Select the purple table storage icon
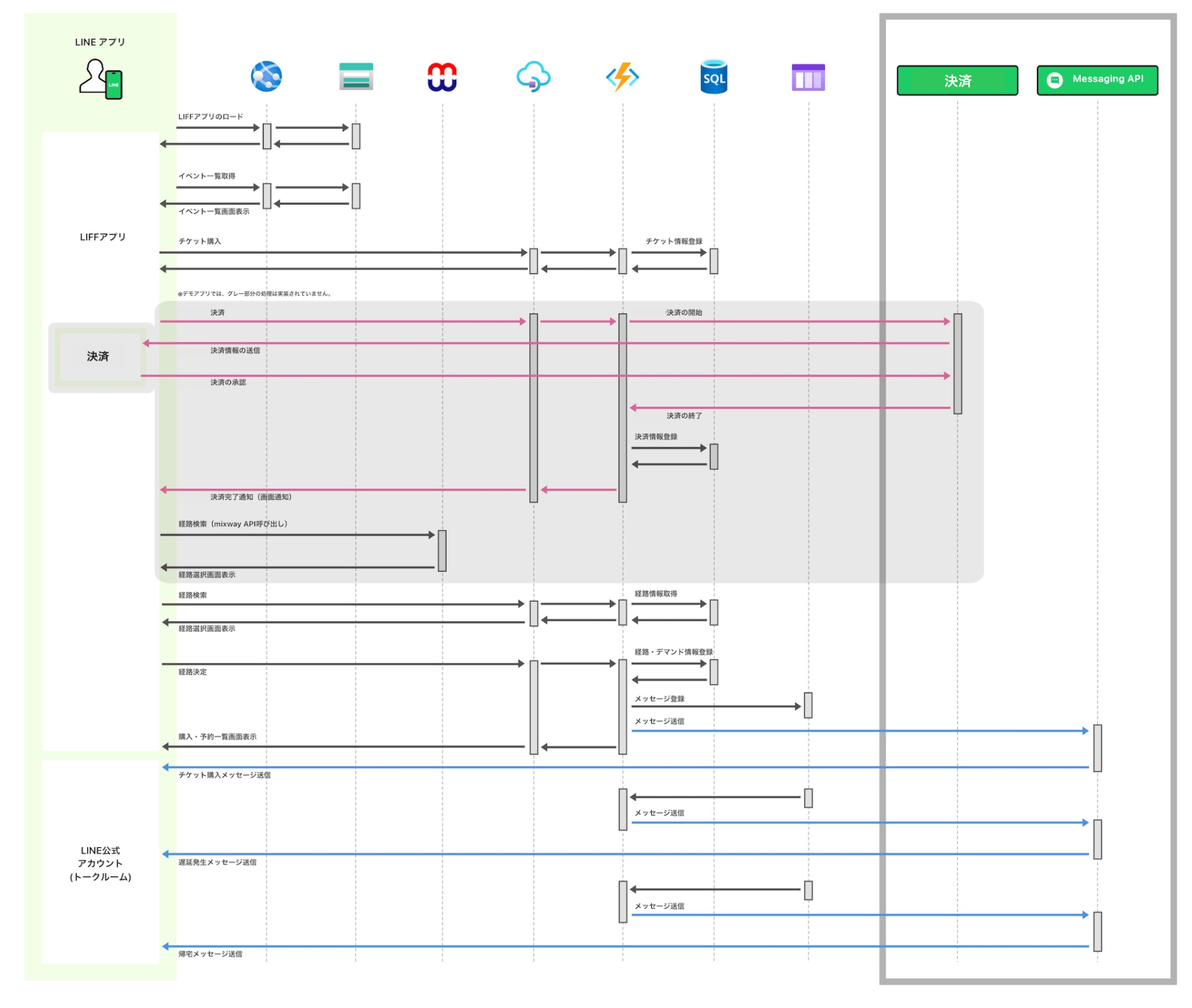 (808, 77)
